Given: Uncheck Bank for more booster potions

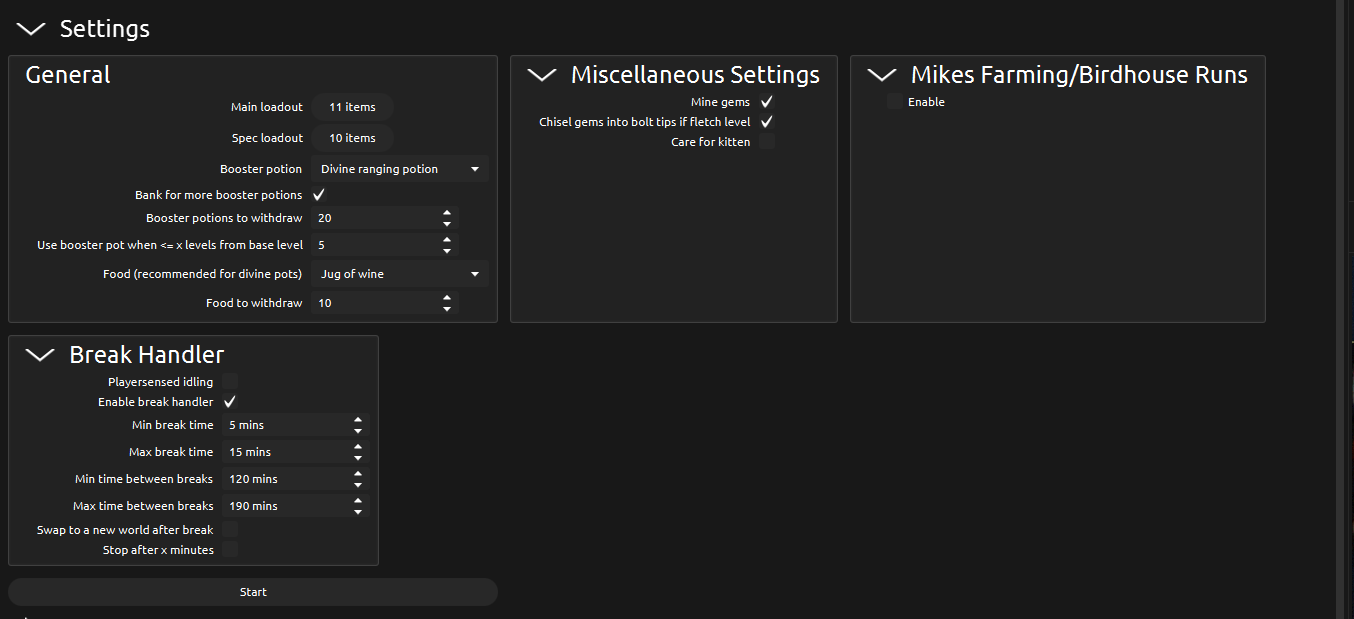Looking at the screenshot, I should click(x=319, y=195).
